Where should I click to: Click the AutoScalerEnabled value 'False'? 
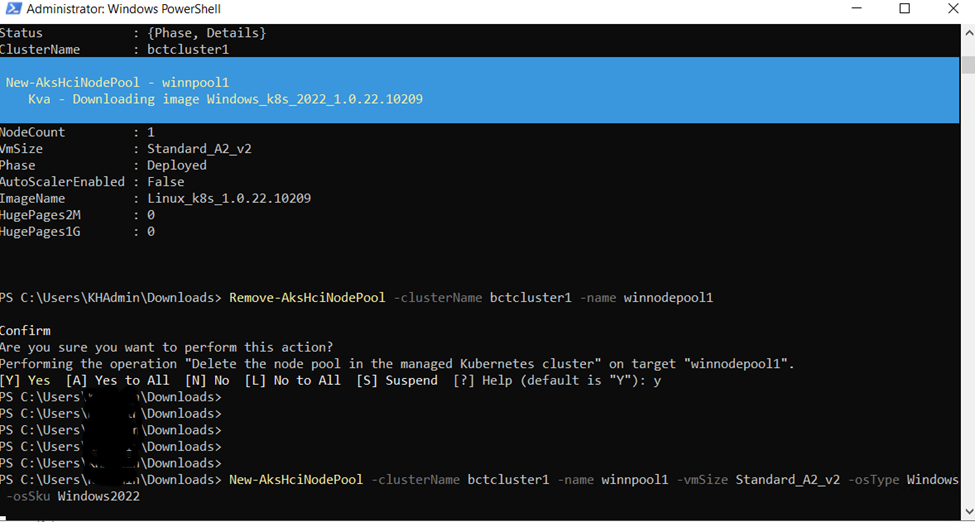click(x=165, y=182)
